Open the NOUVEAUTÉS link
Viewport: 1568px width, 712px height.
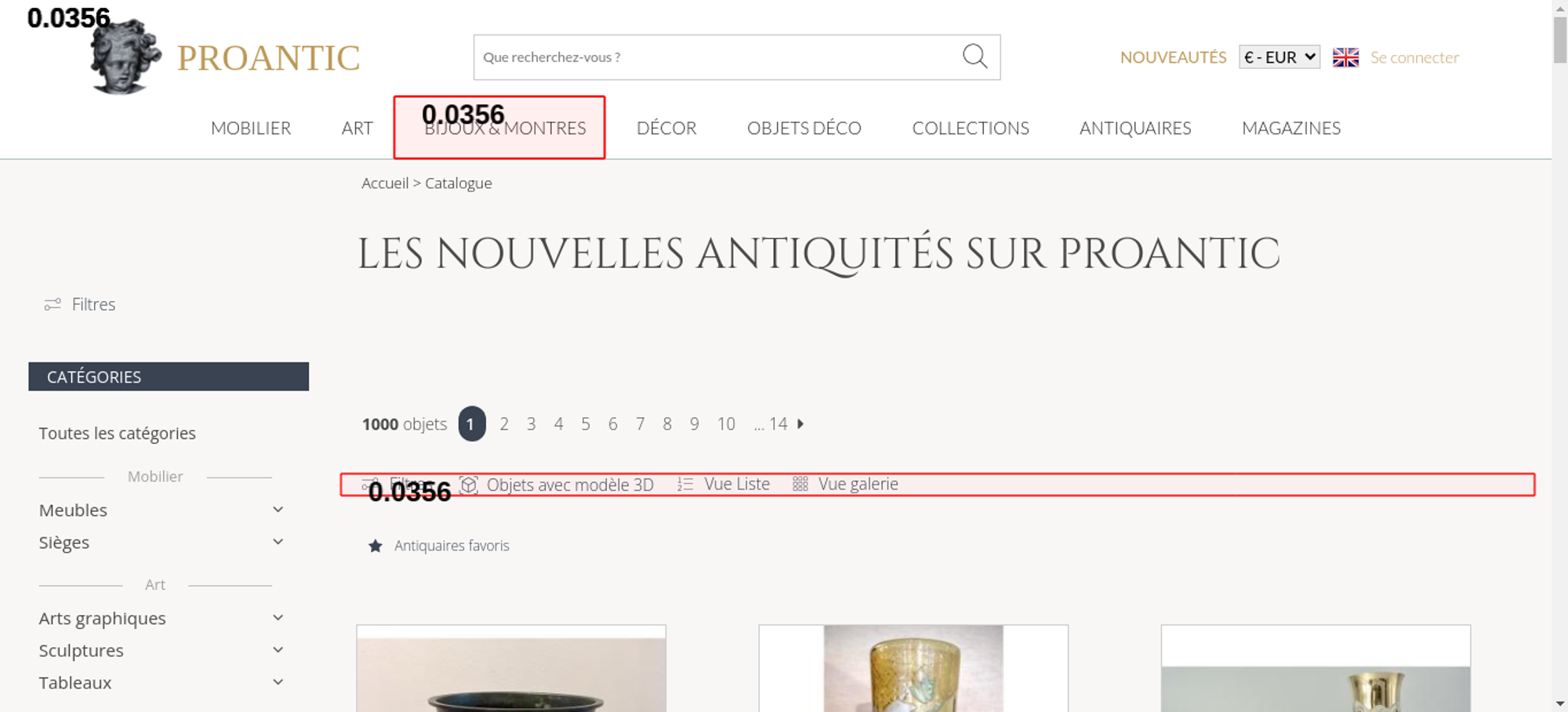[x=1173, y=57]
